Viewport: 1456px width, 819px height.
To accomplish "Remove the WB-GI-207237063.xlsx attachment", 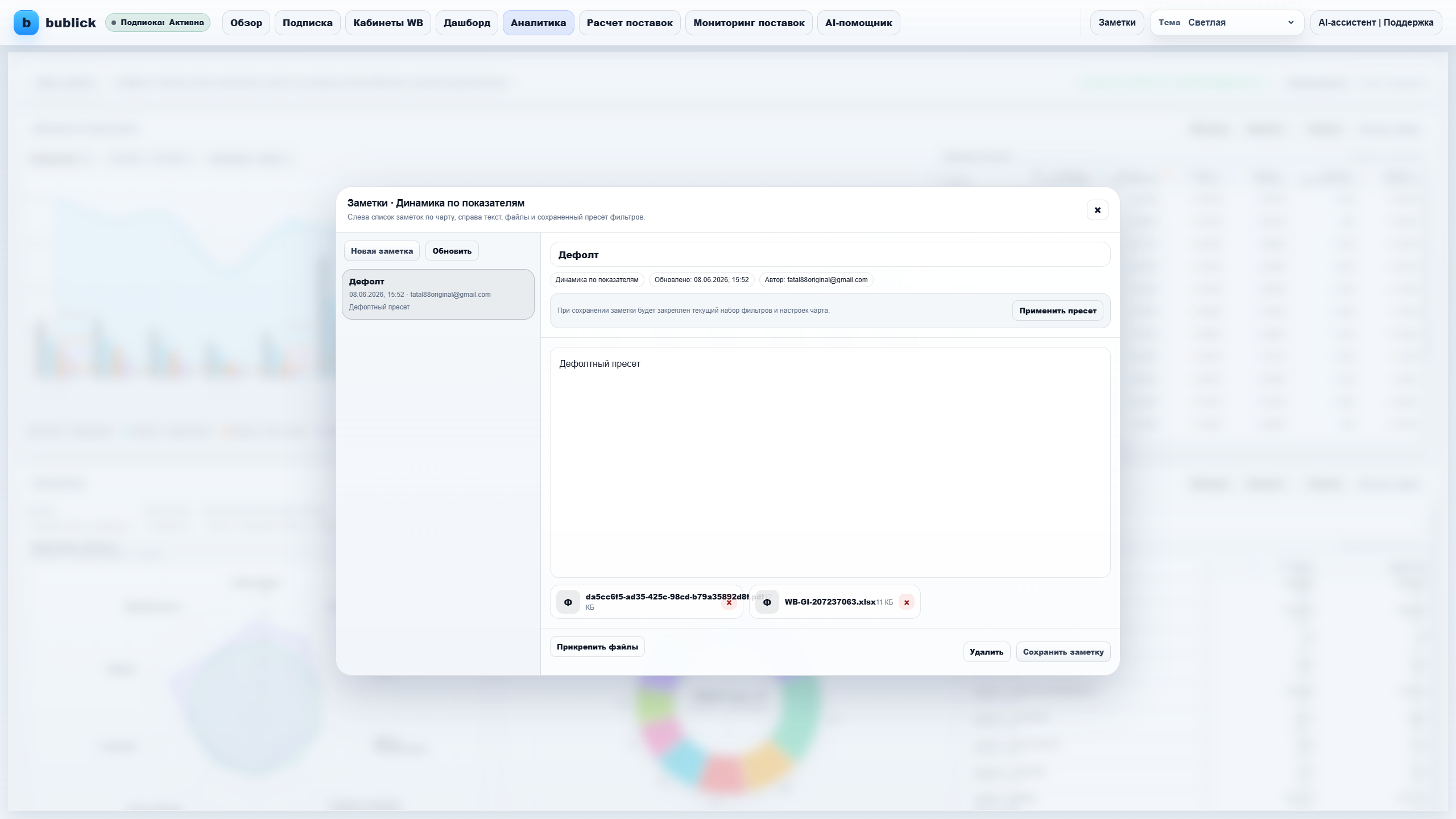I will coord(906,602).
